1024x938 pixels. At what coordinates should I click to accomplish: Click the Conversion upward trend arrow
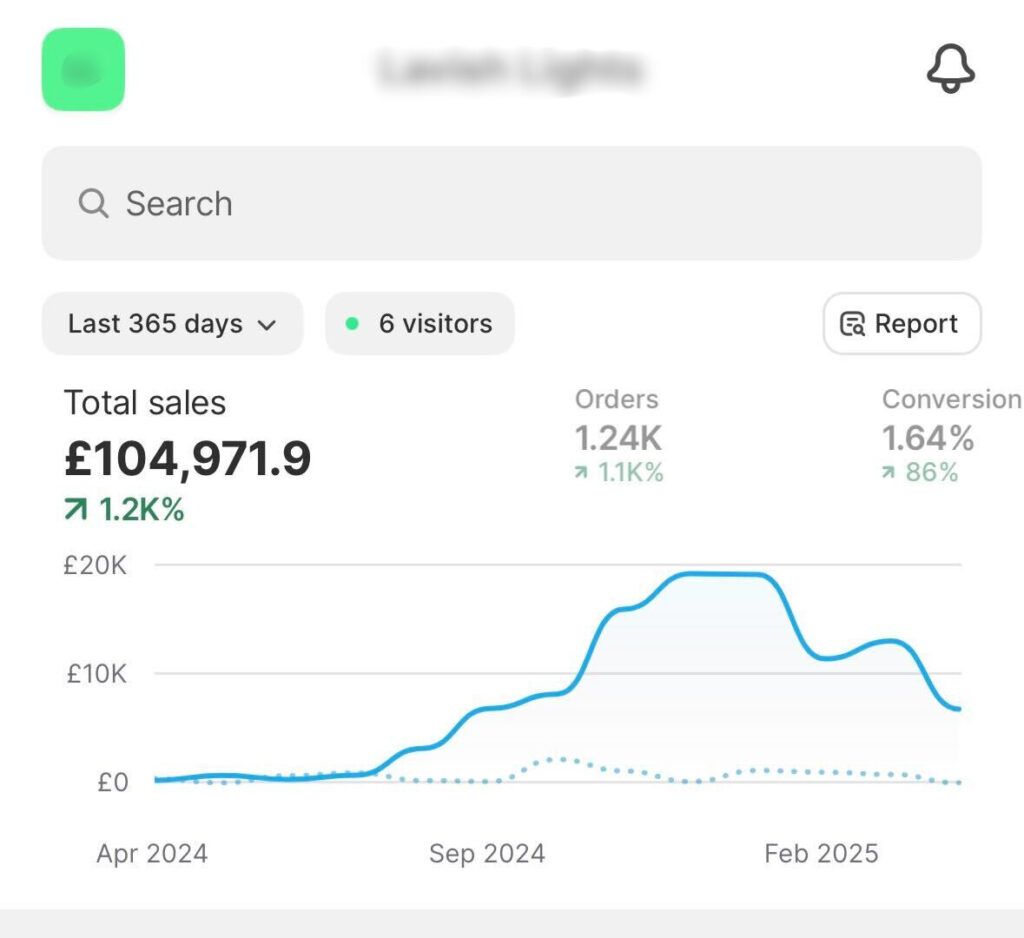click(888, 473)
